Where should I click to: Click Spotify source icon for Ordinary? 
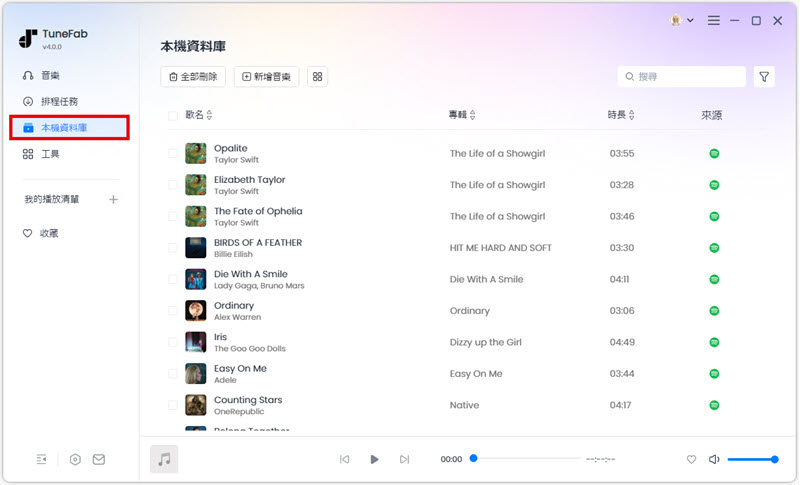(714, 311)
